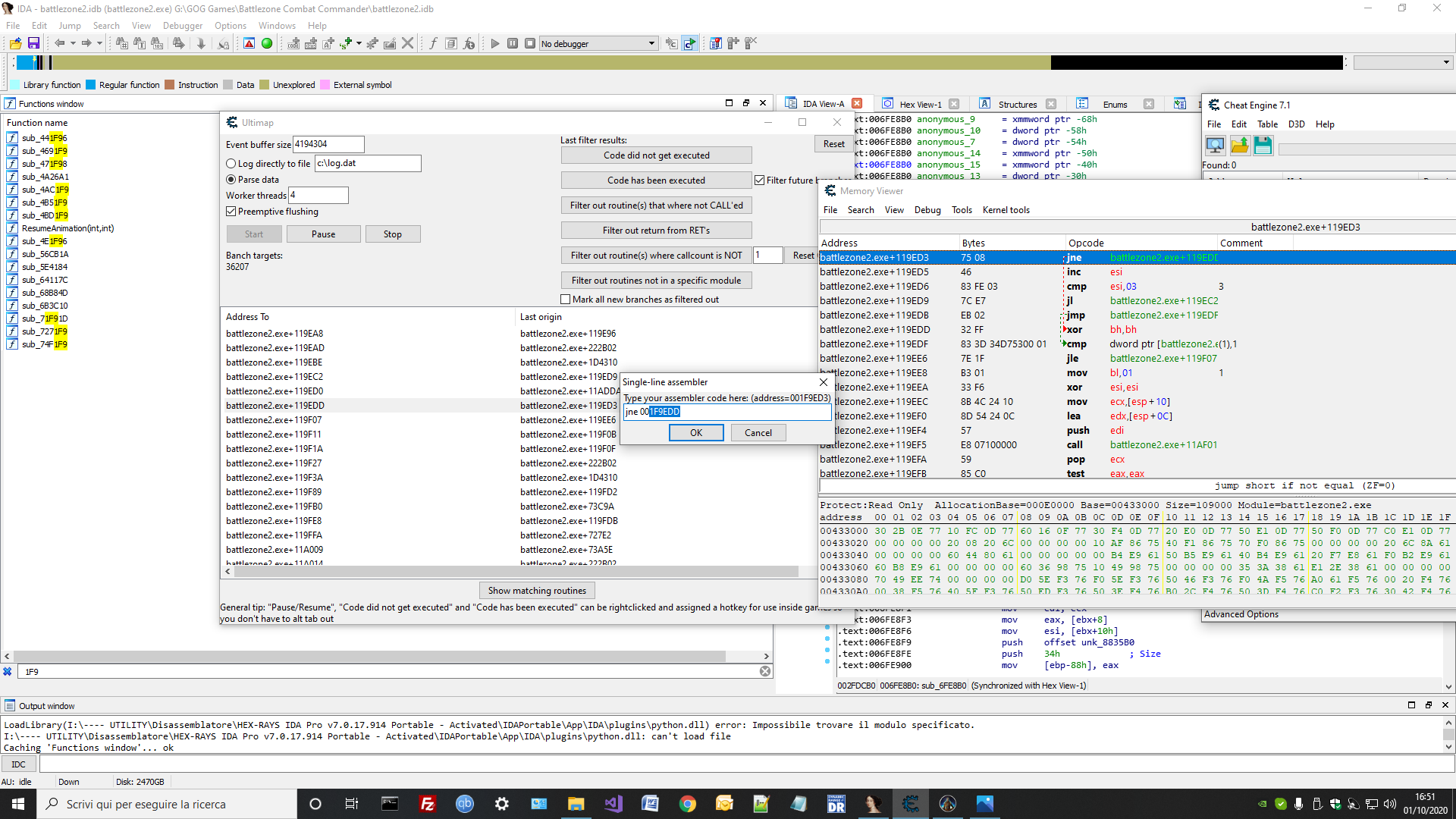Click the Save database icon in IDA toolbar

coord(33,43)
